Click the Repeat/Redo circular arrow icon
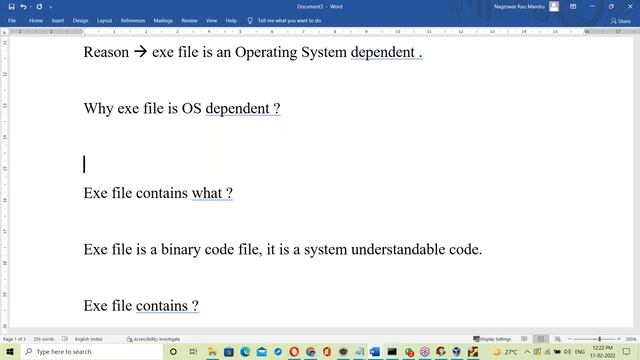Image resolution: width=640 pixels, height=360 pixels. 39,7
